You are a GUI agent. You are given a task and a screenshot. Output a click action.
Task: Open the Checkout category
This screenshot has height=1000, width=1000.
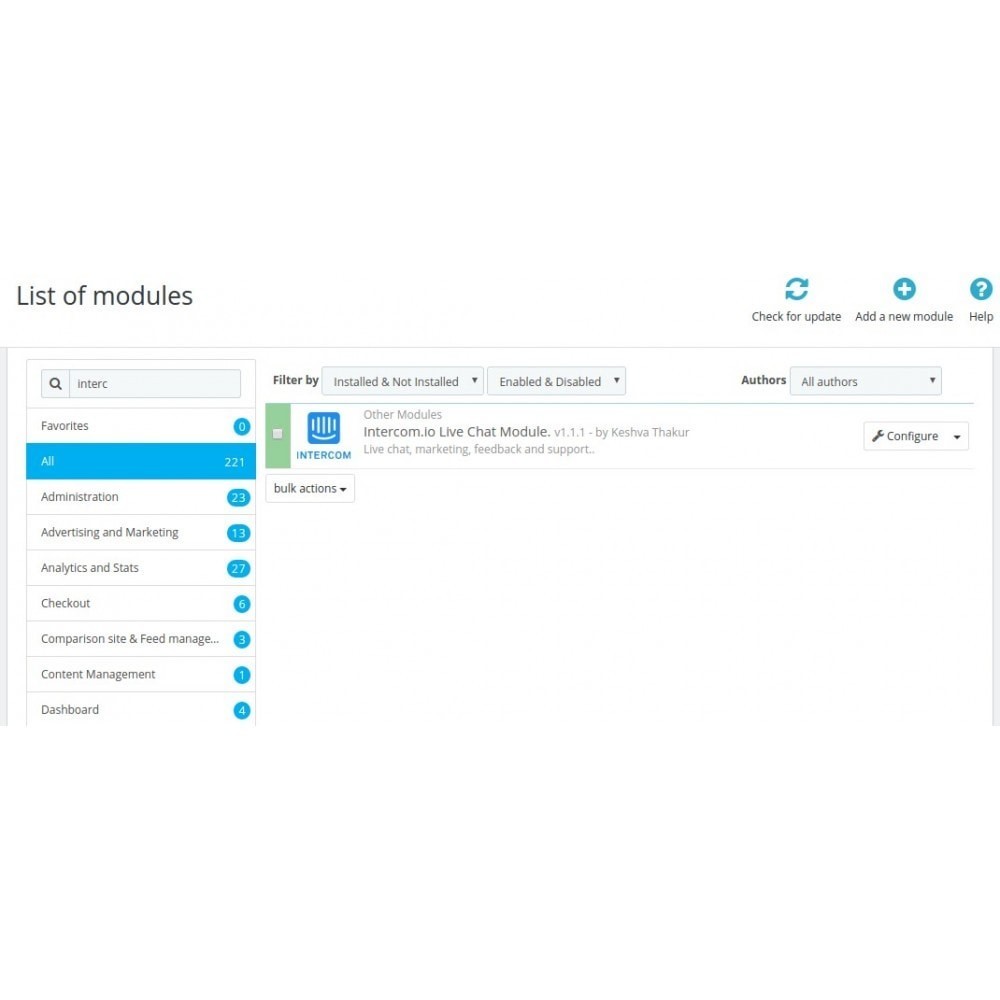pos(141,603)
